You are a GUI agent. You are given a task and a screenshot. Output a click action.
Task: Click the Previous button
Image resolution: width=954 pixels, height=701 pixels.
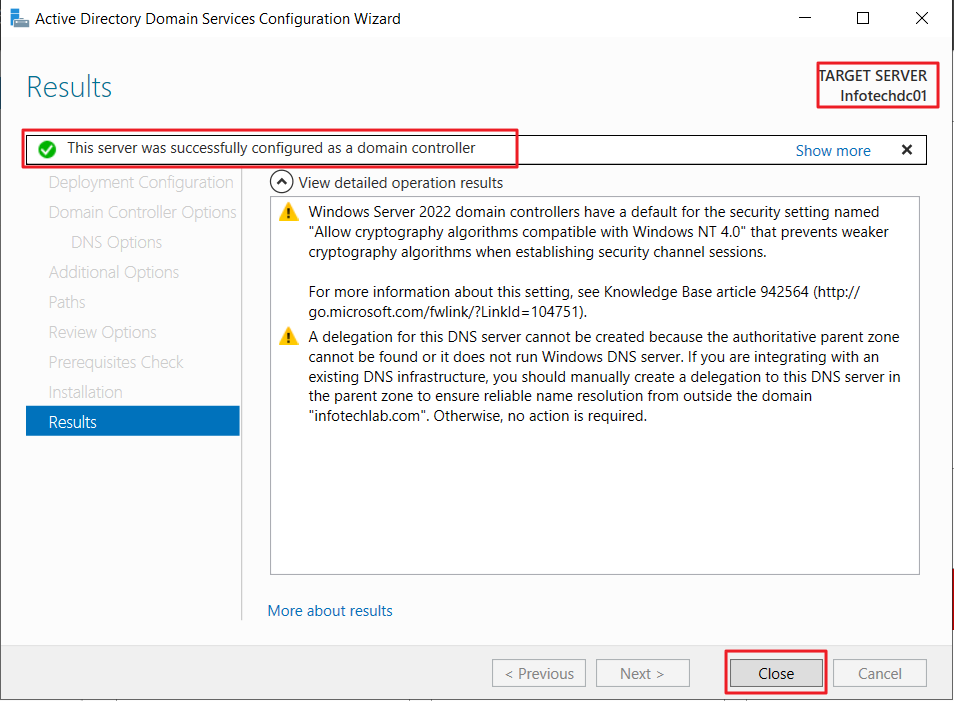(x=539, y=673)
